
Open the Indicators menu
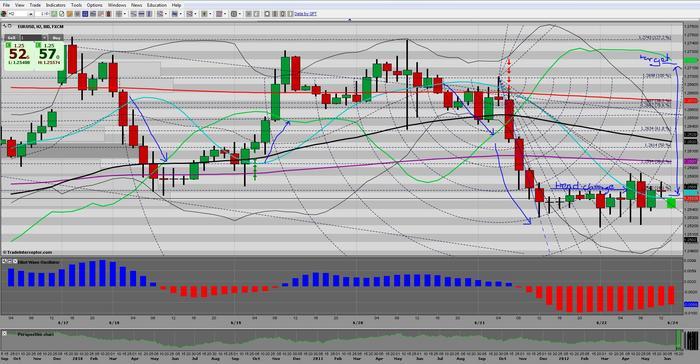(x=55, y=5)
